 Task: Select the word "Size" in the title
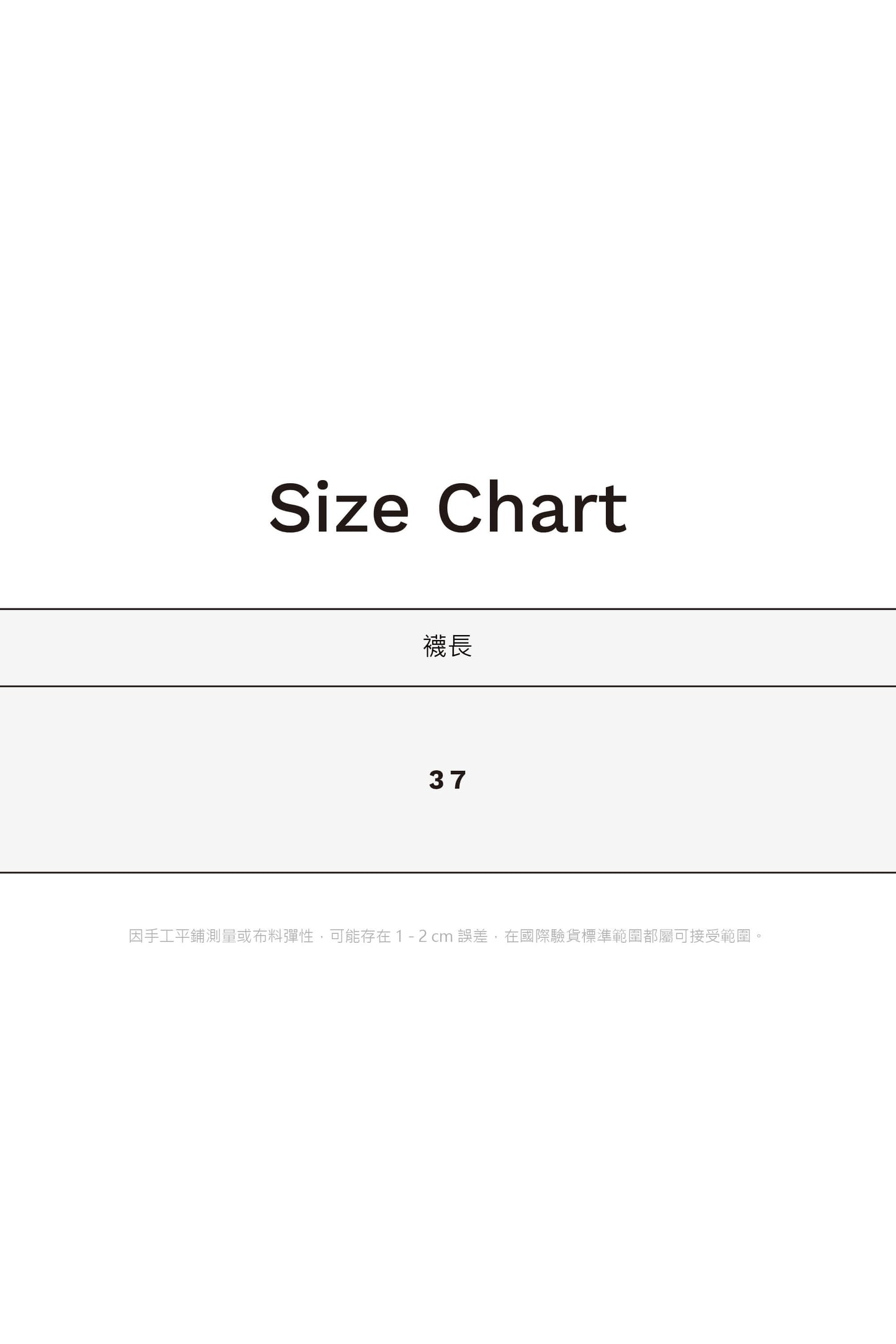pos(339,507)
